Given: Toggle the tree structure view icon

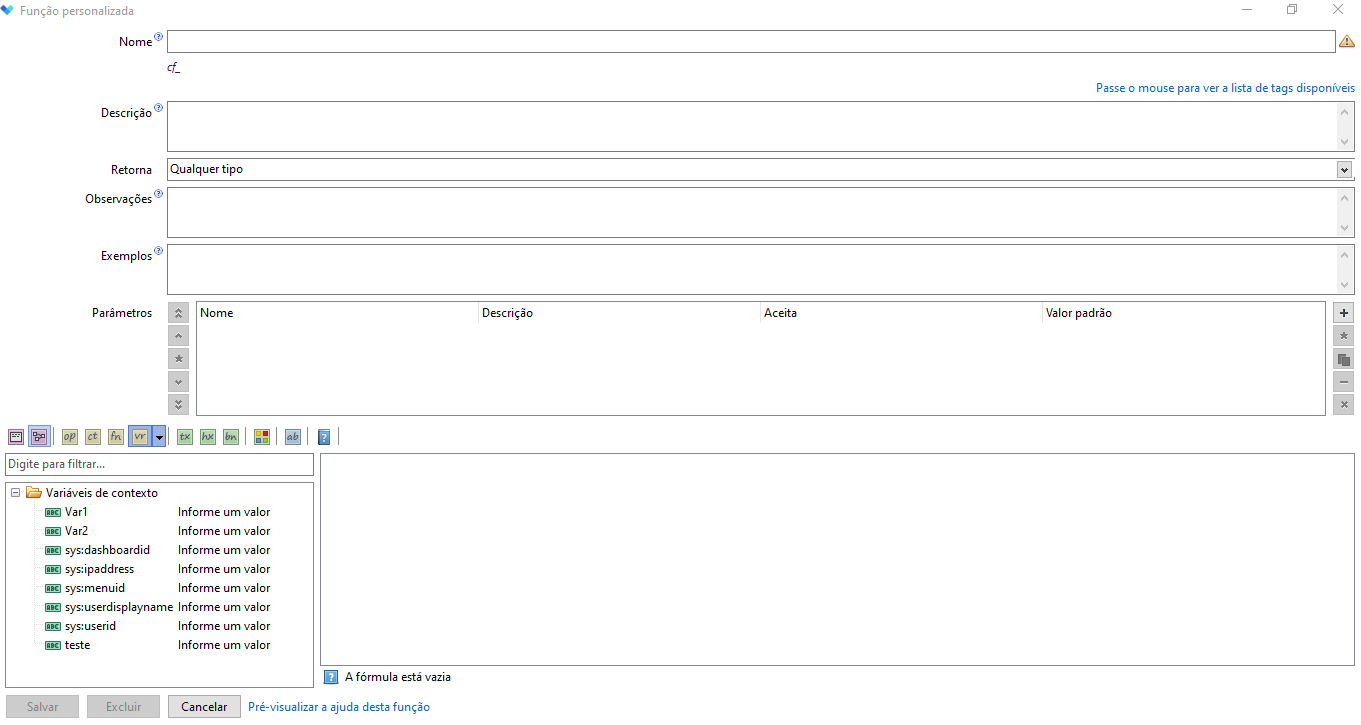Looking at the screenshot, I should click(39, 437).
